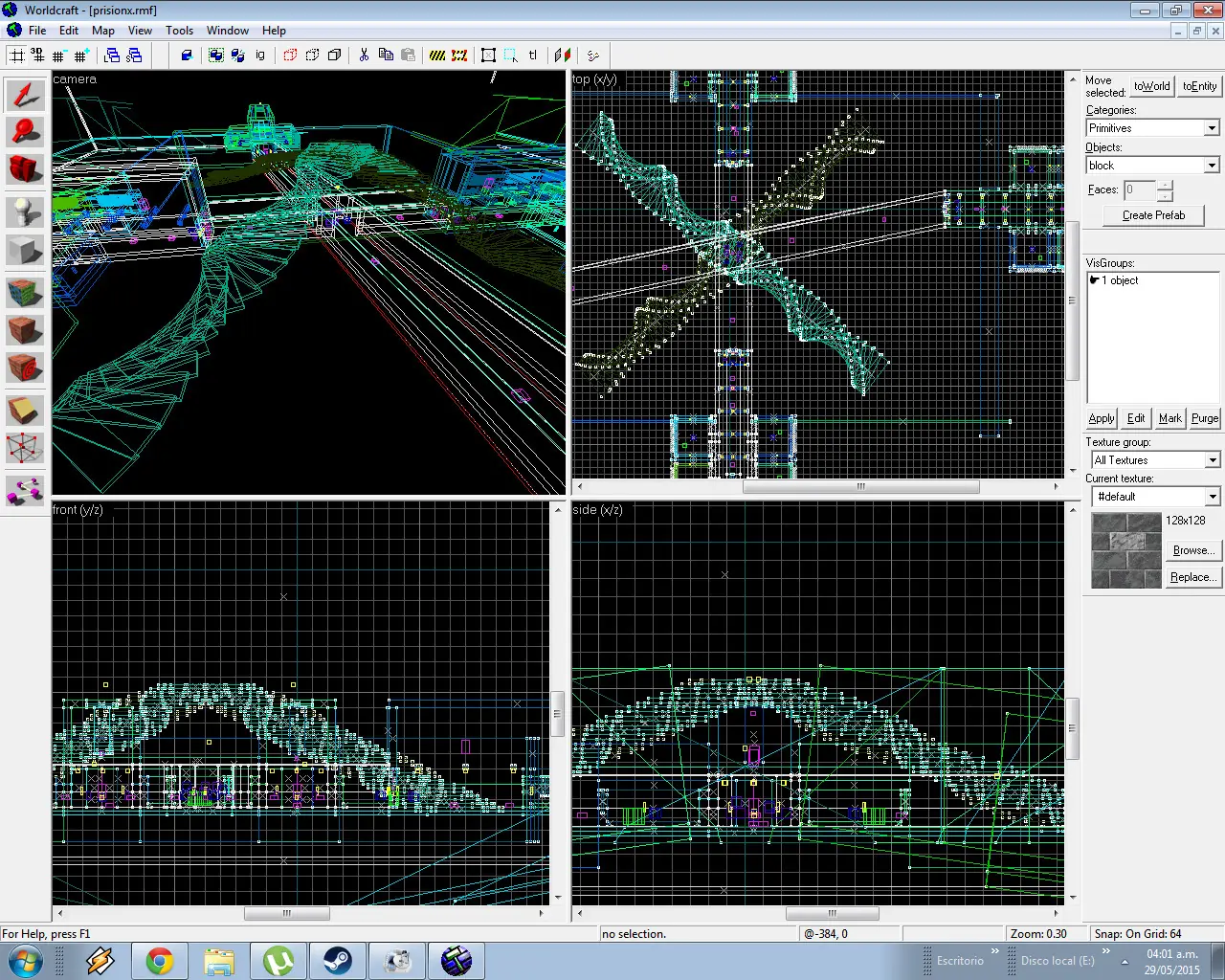Click the Larger Grid toolbar icon
The width and height of the screenshot is (1225, 980).
81,56
